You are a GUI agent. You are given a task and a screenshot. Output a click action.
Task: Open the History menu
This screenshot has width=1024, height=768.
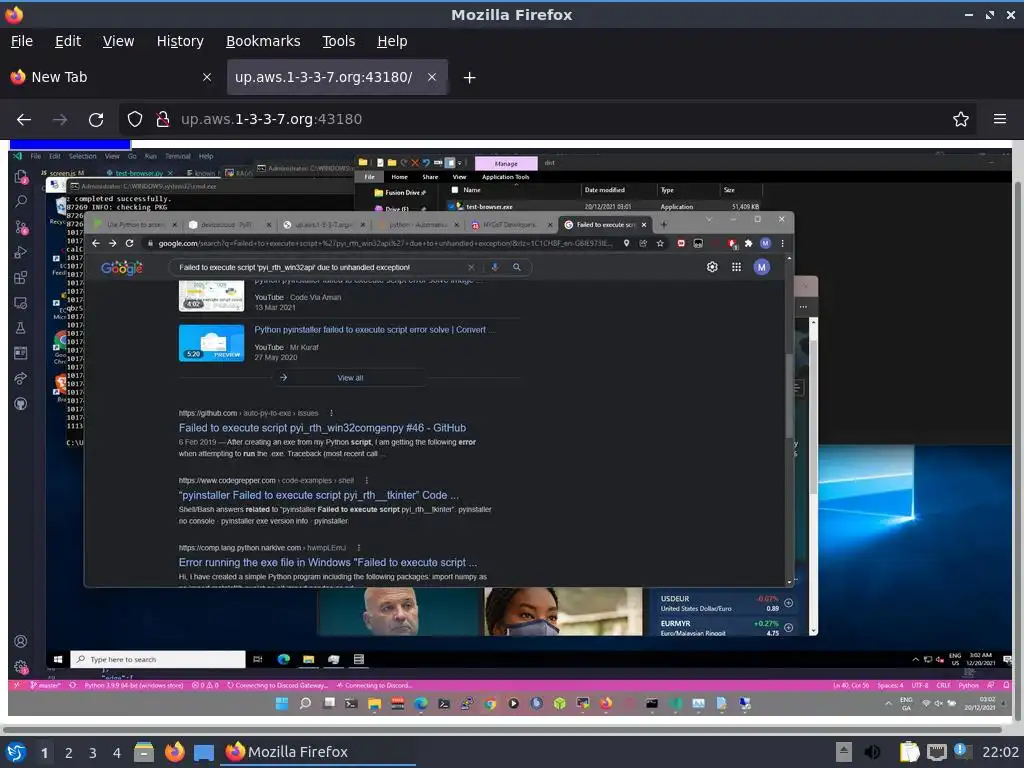[x=180, y=41]
